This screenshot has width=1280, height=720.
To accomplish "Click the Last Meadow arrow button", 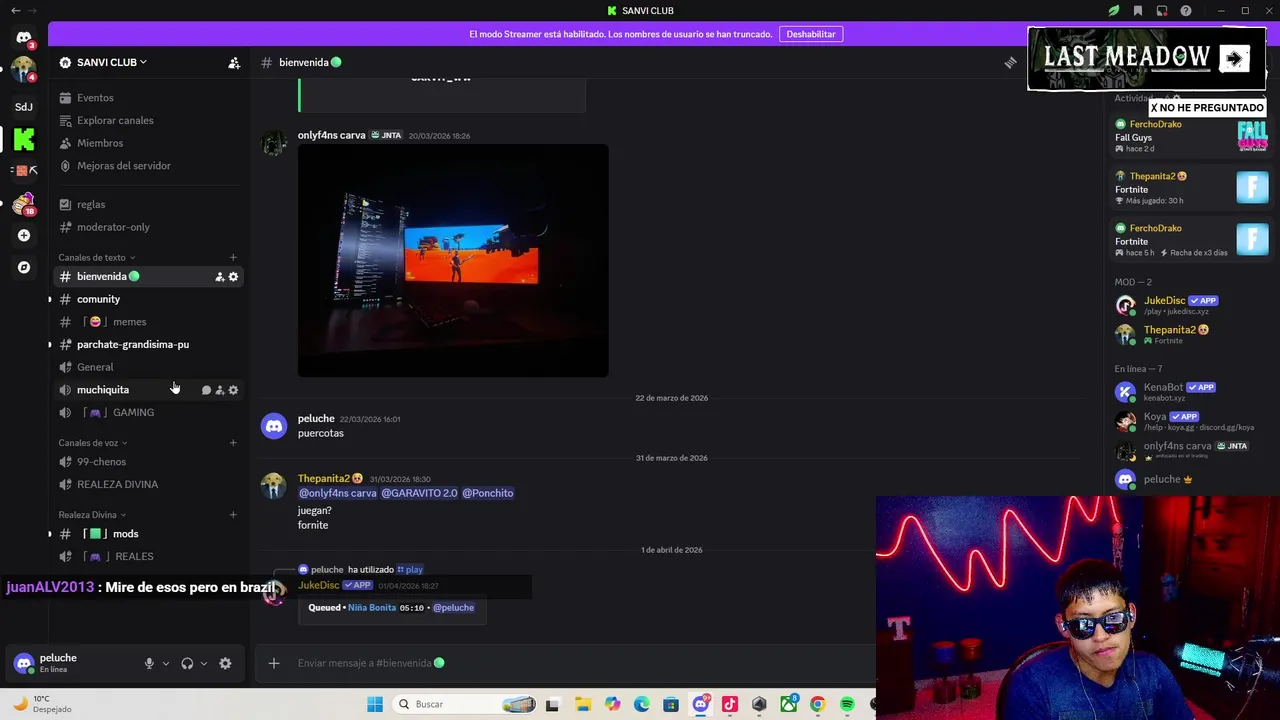I will (x=1235, y=59).
